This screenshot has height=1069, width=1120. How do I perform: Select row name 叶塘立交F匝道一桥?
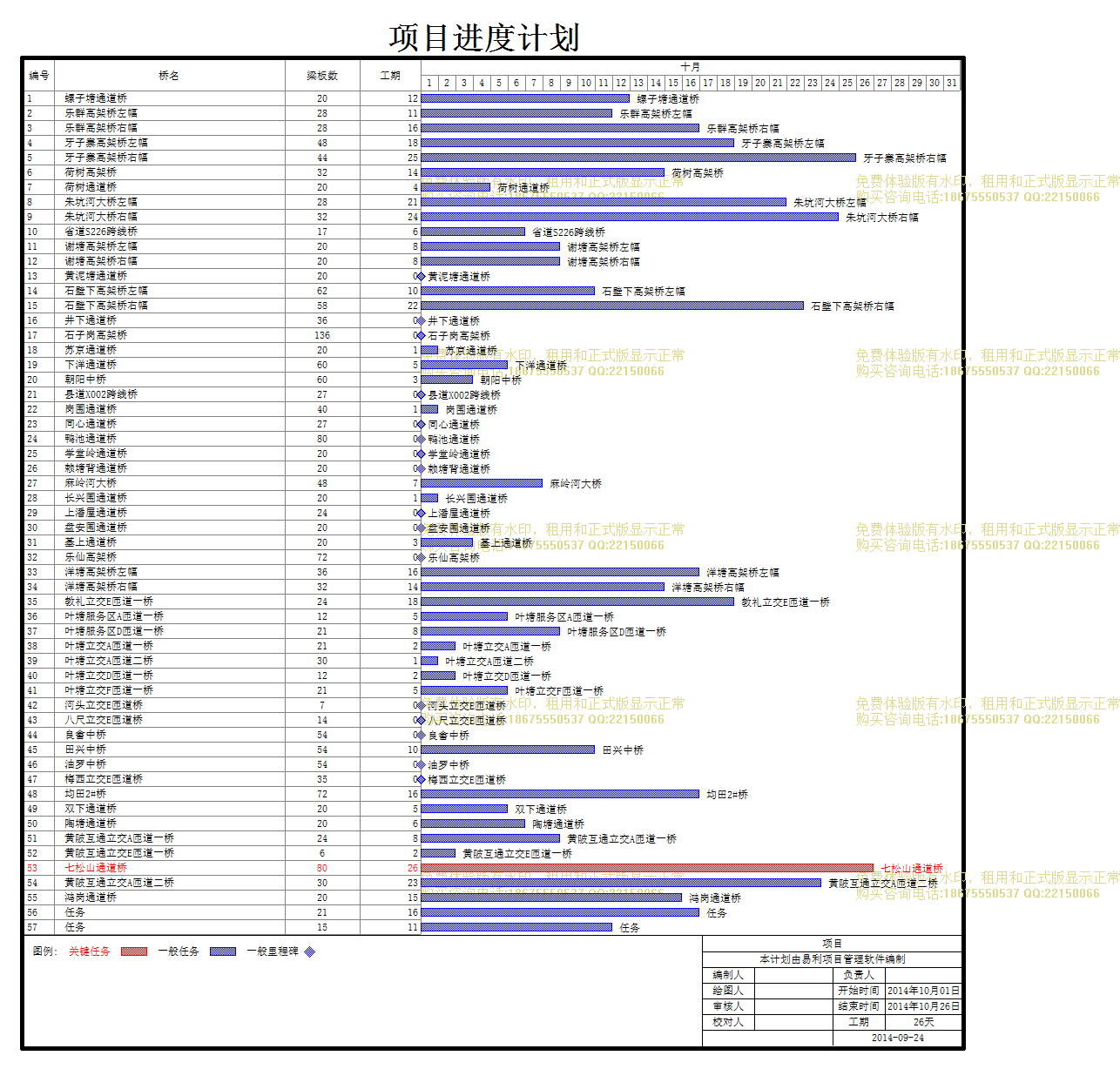pyautogui.click(x=109, y=690)
